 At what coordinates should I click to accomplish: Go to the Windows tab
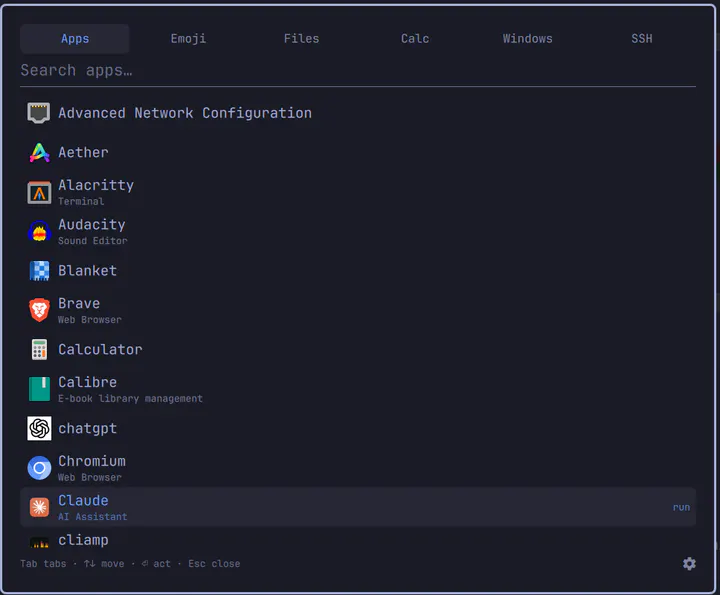528,39
